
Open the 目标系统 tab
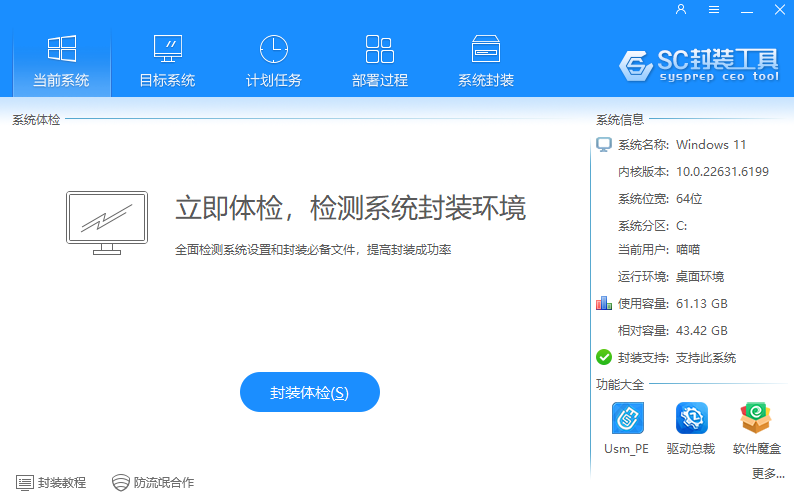(167, 62)
